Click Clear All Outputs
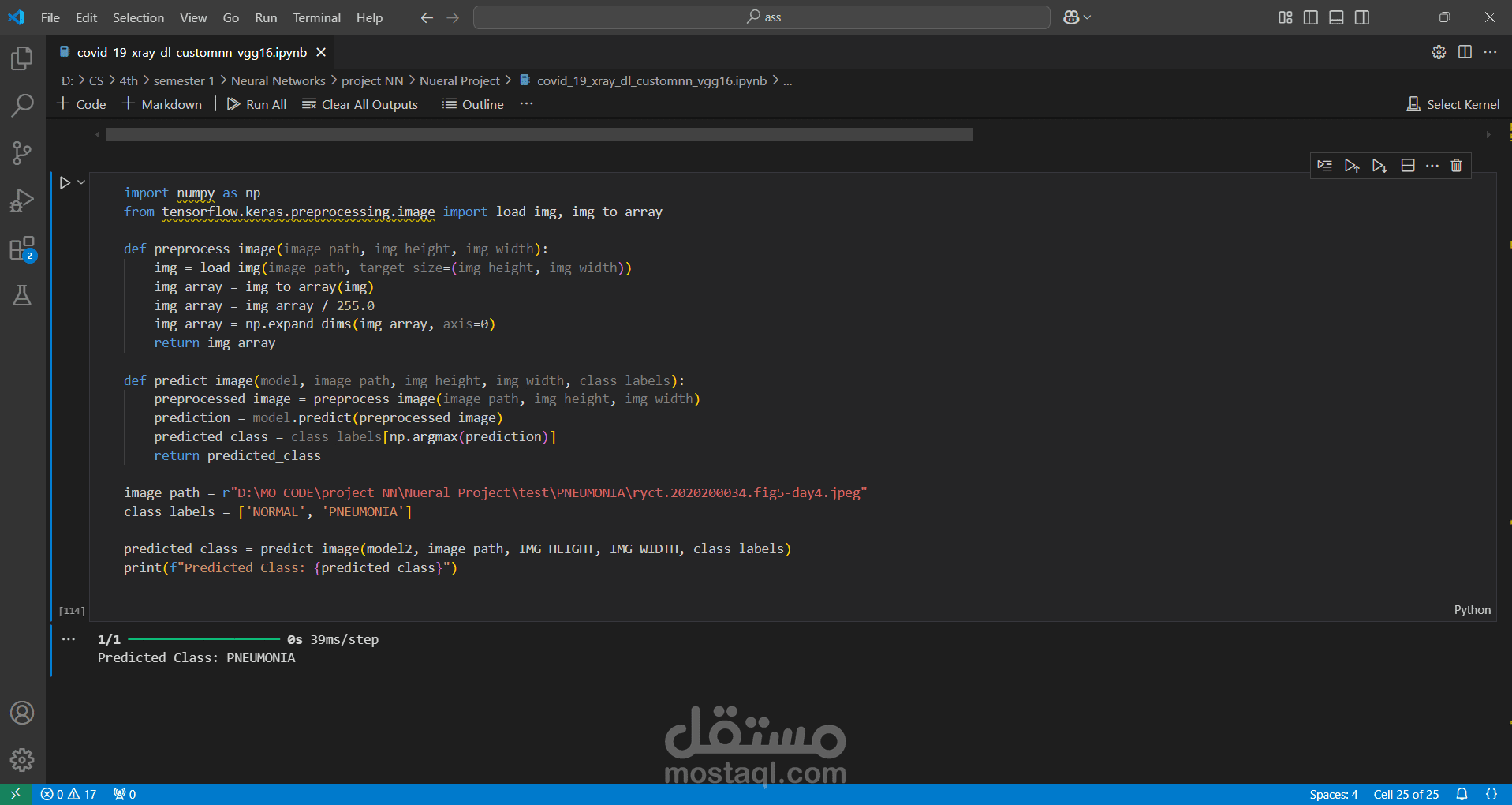1512x805 pixels. (x=360, y=104)
